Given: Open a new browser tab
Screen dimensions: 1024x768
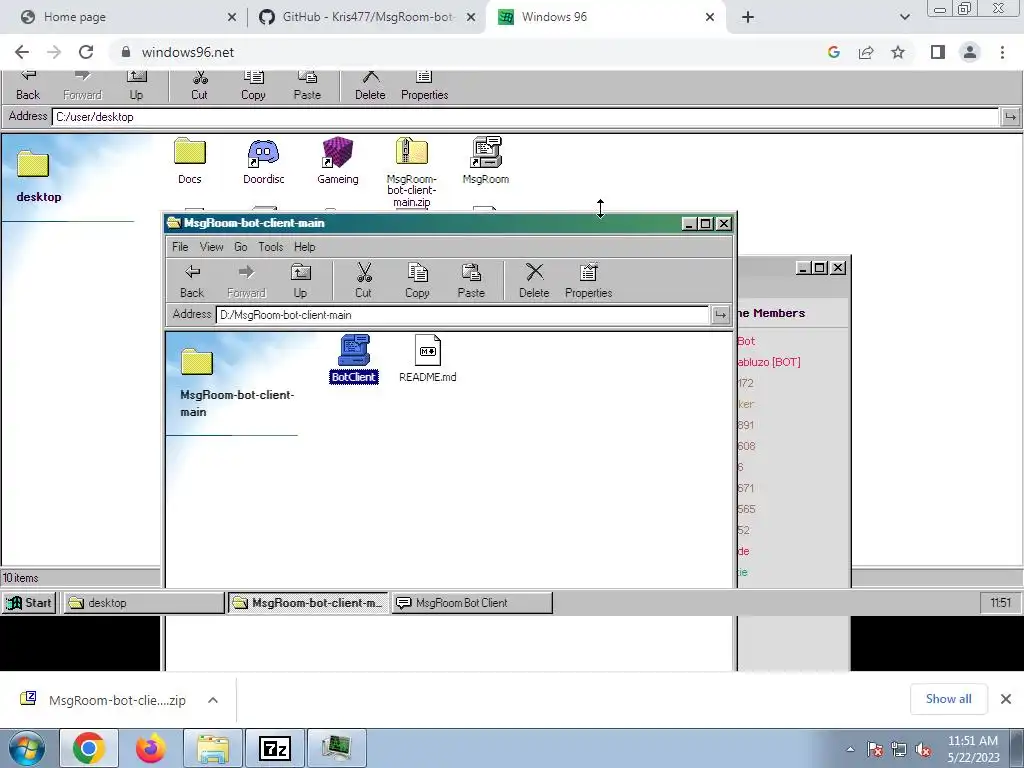Looking at the screenshot, I should tap(748, 18).
